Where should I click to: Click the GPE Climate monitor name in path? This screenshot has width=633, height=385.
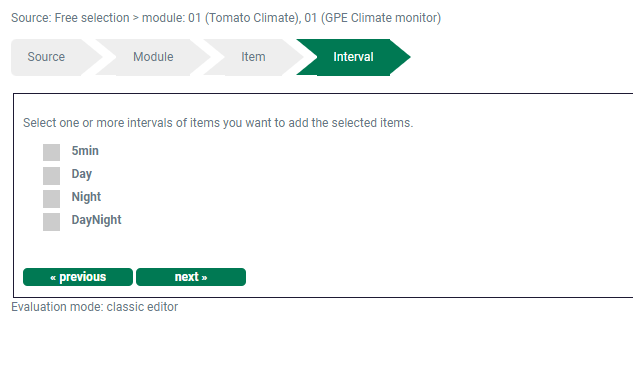tap(381, 18)
